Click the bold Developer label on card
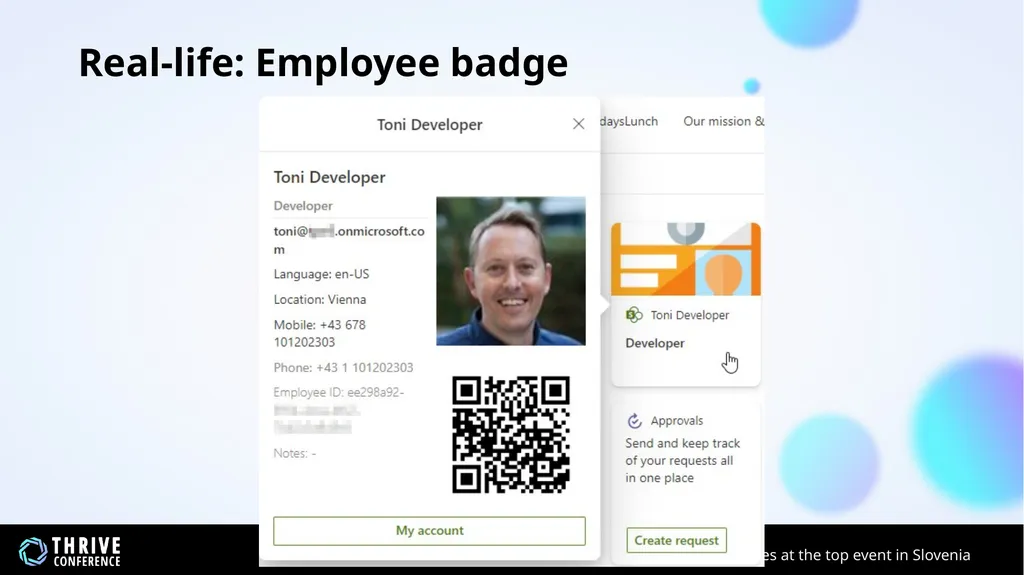The image size is (1024, 575). pyautogui.click(x=655, y=343)
